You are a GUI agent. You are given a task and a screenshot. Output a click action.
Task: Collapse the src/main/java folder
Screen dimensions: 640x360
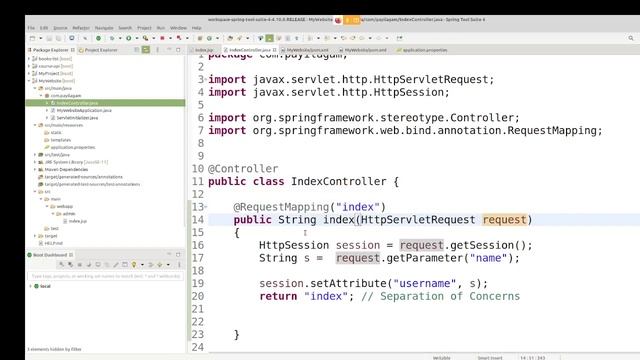pos(35,88)
